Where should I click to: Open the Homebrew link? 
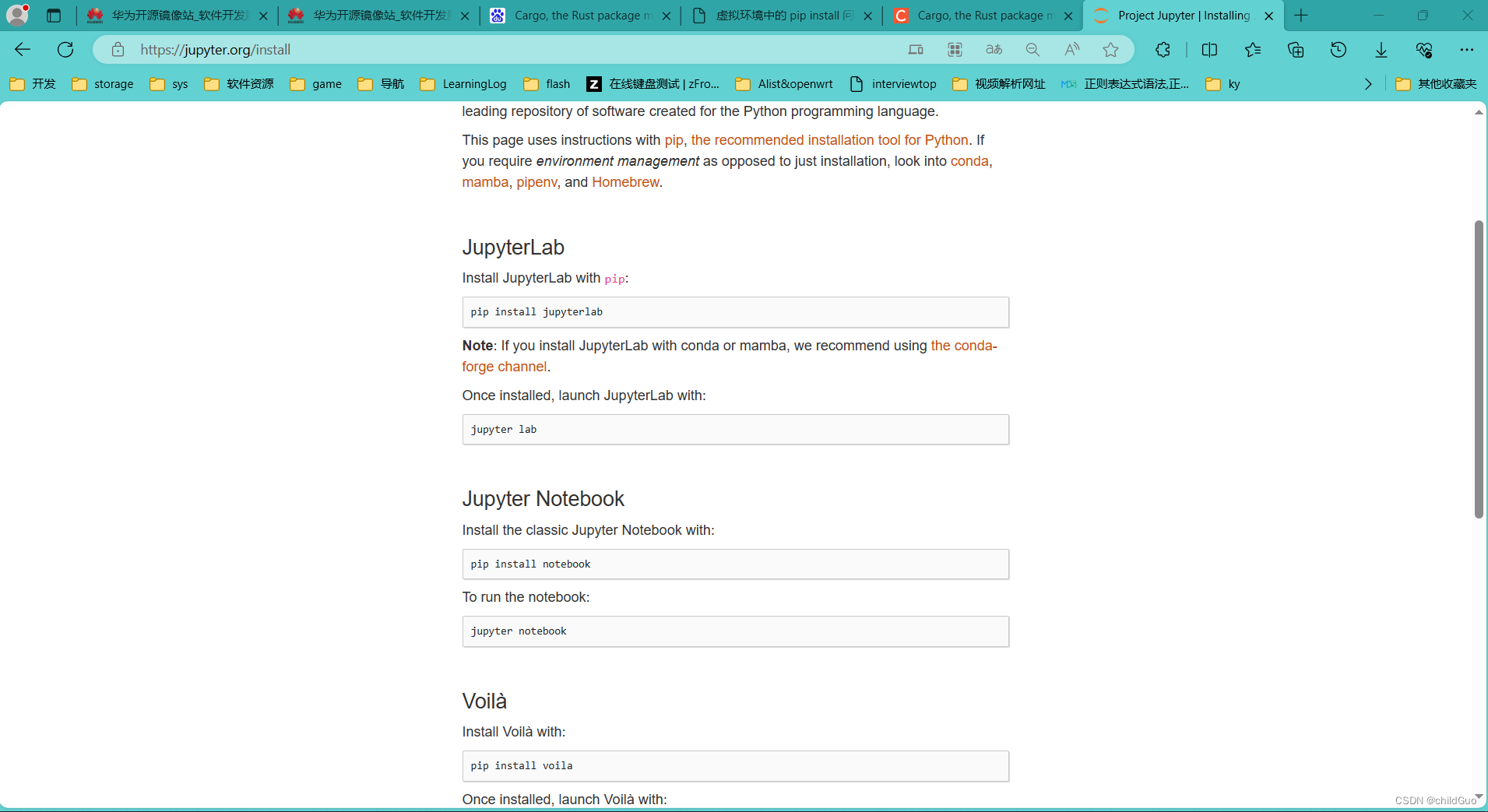(625, 181)
